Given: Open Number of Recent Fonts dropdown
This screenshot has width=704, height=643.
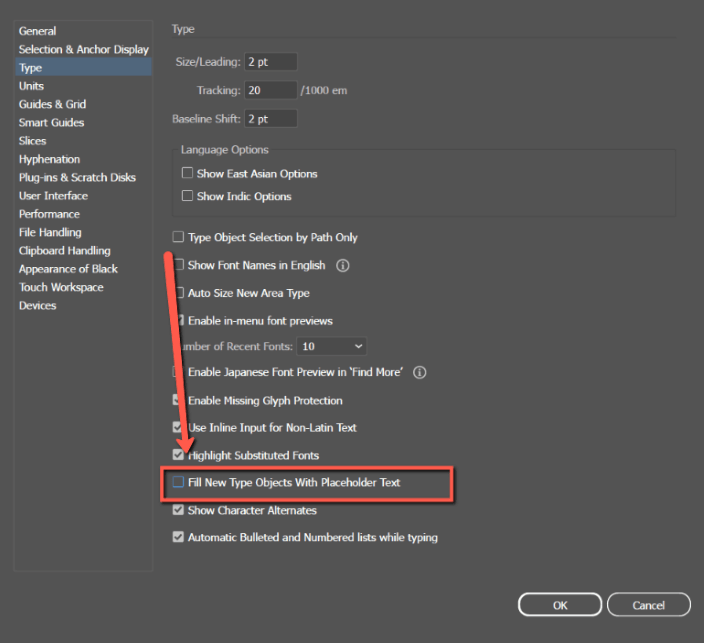Looking at the screenshot, I should (x=332, y=346).
